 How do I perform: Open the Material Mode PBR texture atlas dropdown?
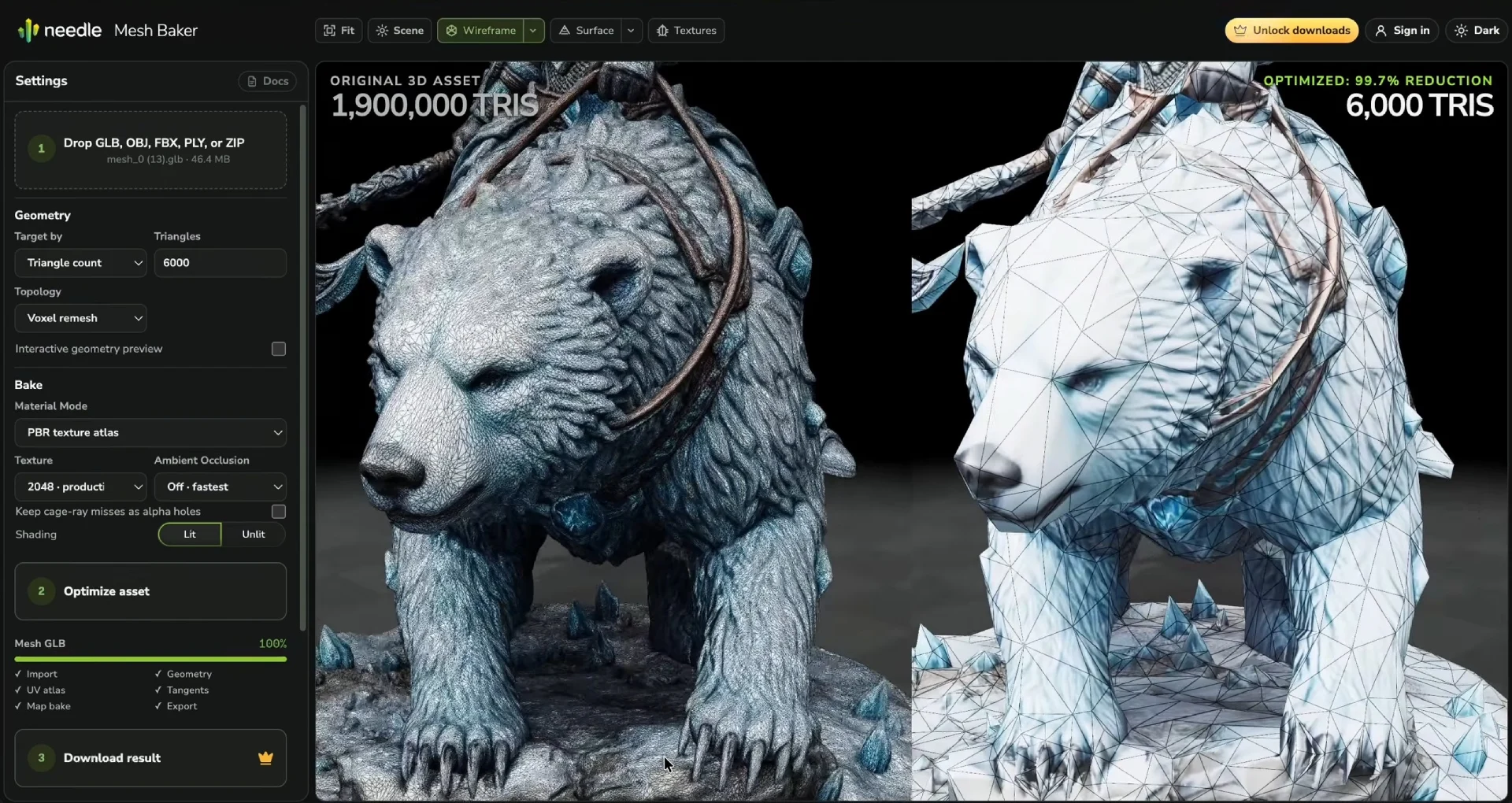[x=150, y=432]
